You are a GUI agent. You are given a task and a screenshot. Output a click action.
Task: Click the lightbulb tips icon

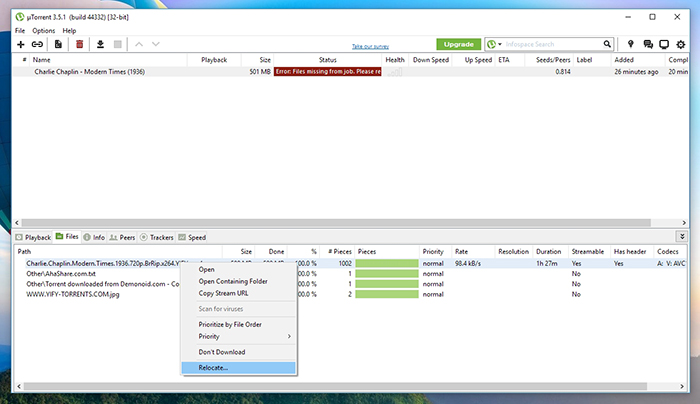click(630, 44)
